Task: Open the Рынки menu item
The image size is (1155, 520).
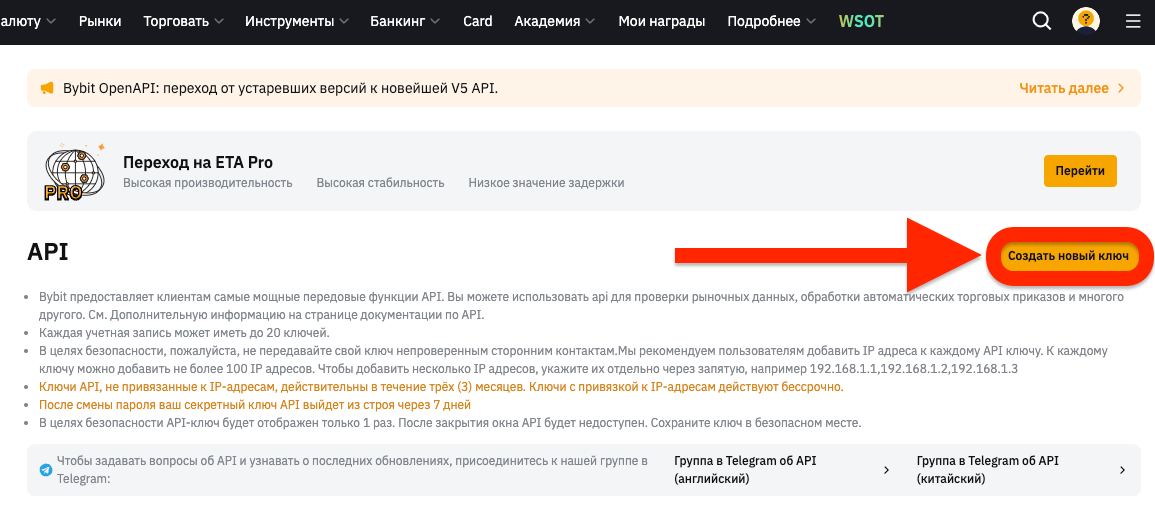Action: [x=100, y=21]
